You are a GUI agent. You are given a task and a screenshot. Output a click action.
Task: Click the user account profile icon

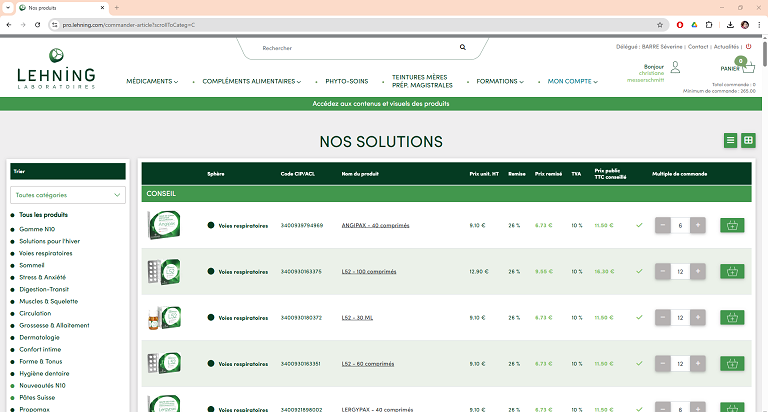(x=675, y=67)
